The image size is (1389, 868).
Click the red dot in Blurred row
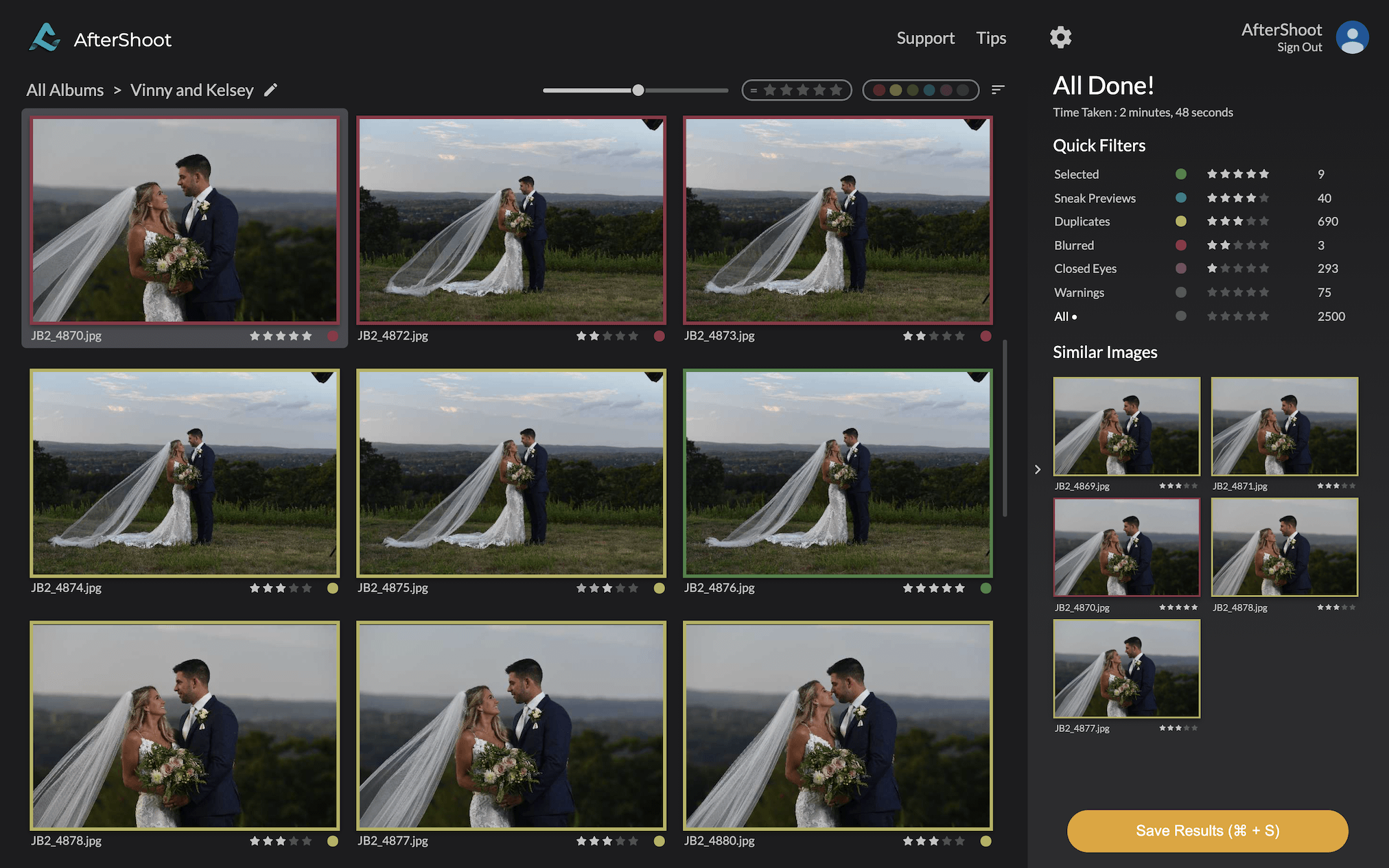[1181, 245]
